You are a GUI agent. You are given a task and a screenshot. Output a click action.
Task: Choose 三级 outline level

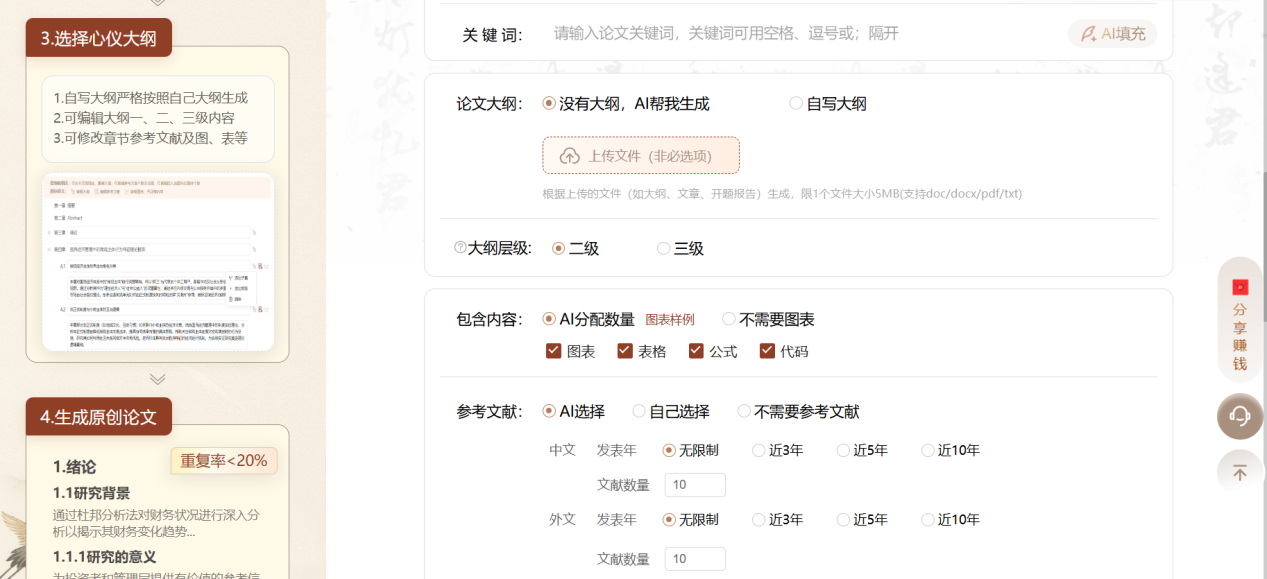coord(663,248)
